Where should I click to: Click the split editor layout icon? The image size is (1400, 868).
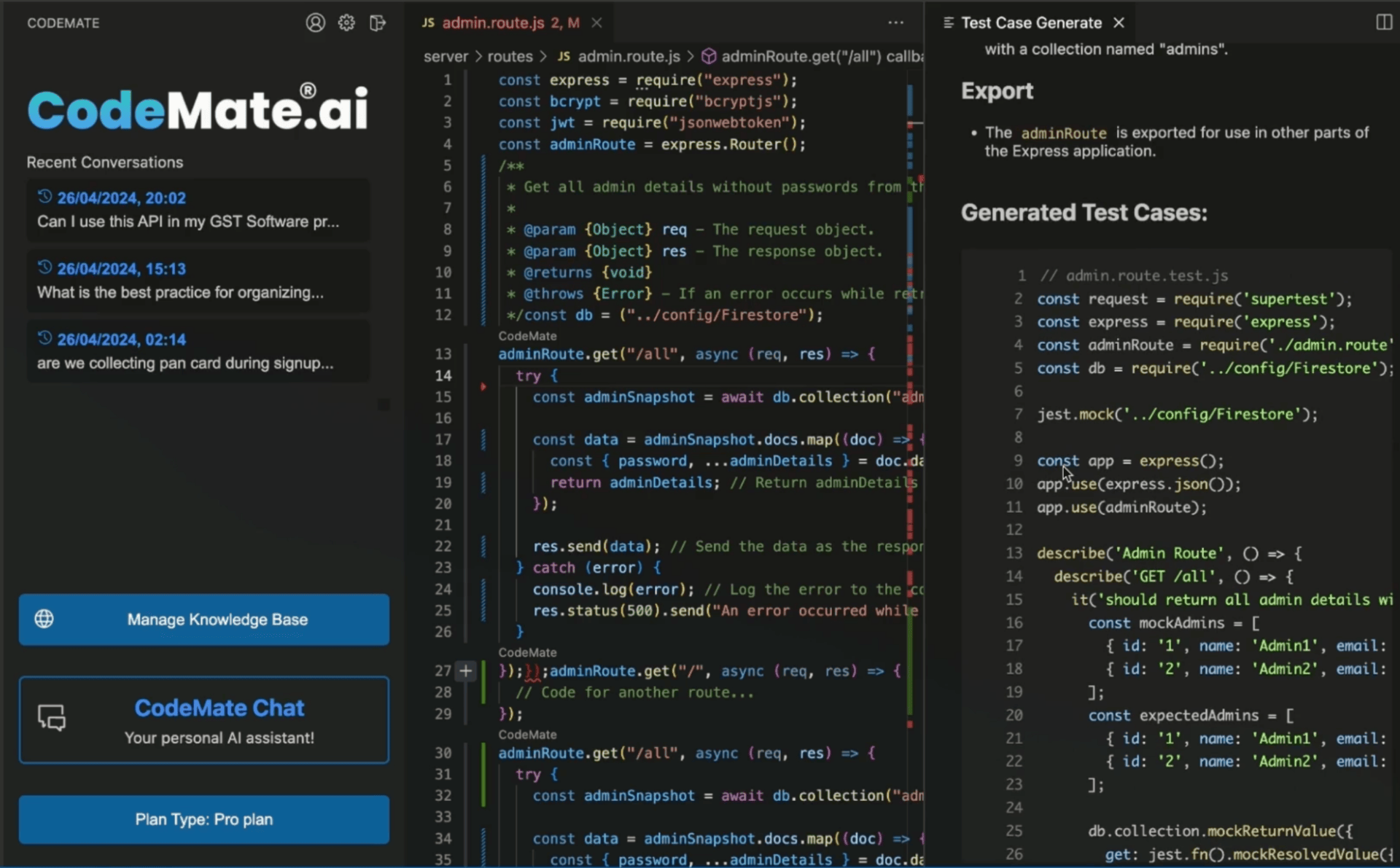tap(1383, 23)
